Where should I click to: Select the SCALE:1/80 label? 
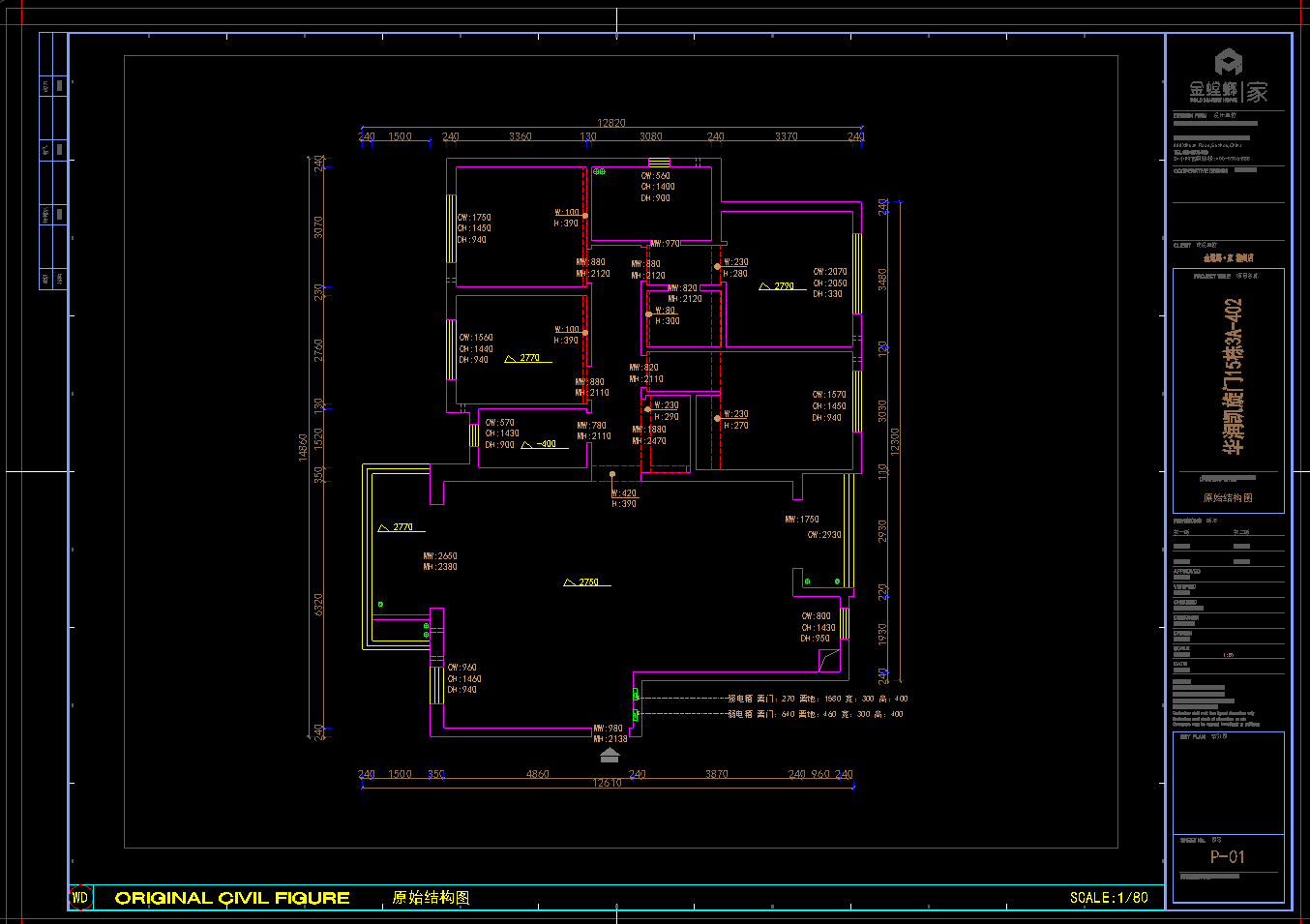[x=1109, y=898]
